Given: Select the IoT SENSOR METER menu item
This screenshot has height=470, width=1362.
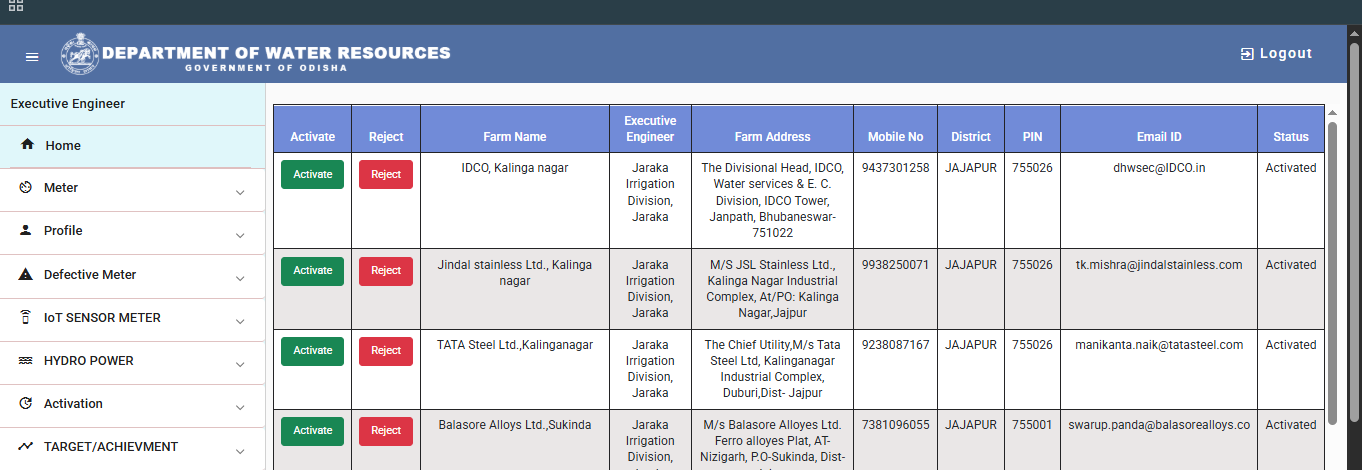Looking at the screenshot, I should pyautogui.click(x=132, y=318).
